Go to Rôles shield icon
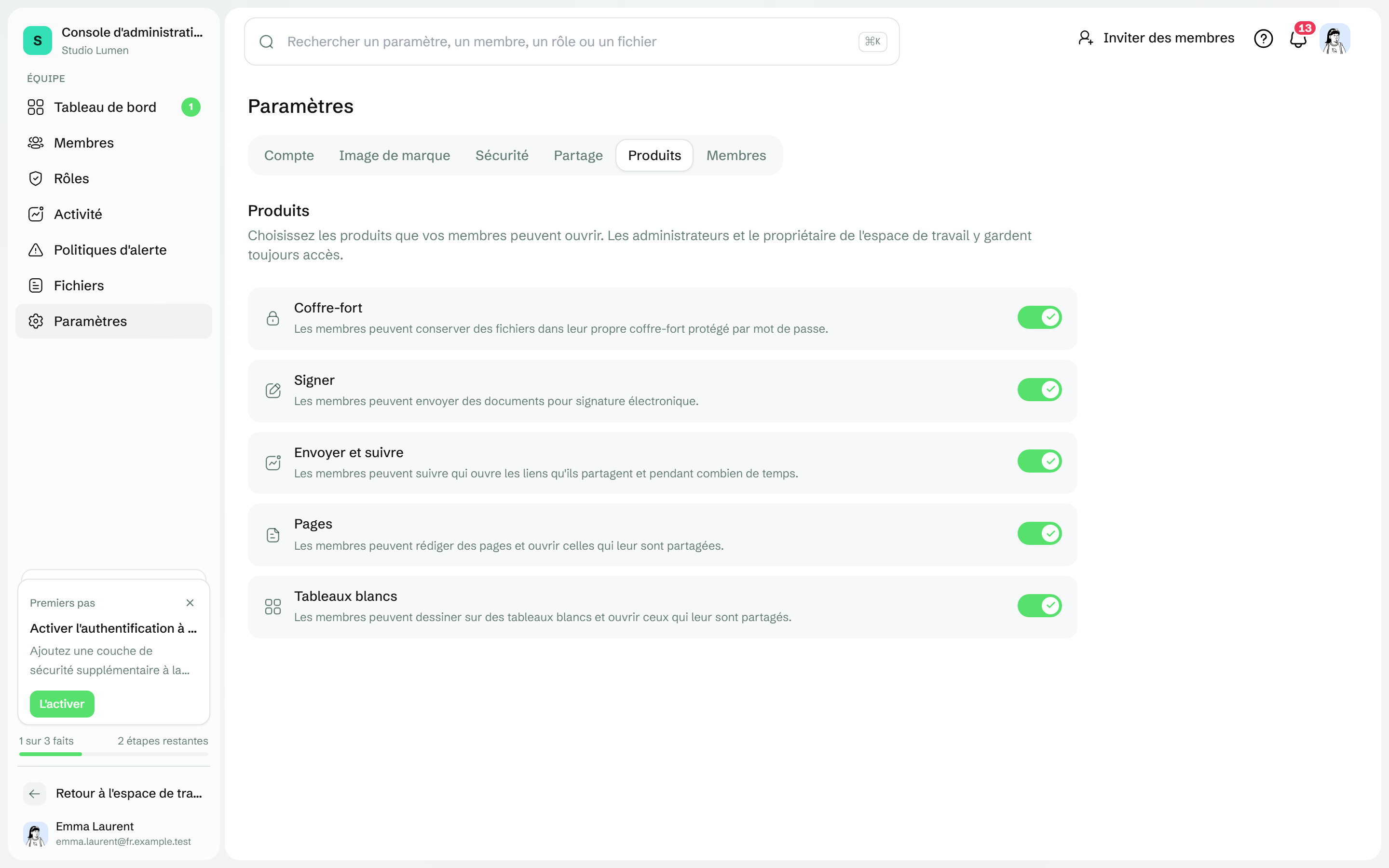This screenshot has height=868, width=1389. (36, 178)
